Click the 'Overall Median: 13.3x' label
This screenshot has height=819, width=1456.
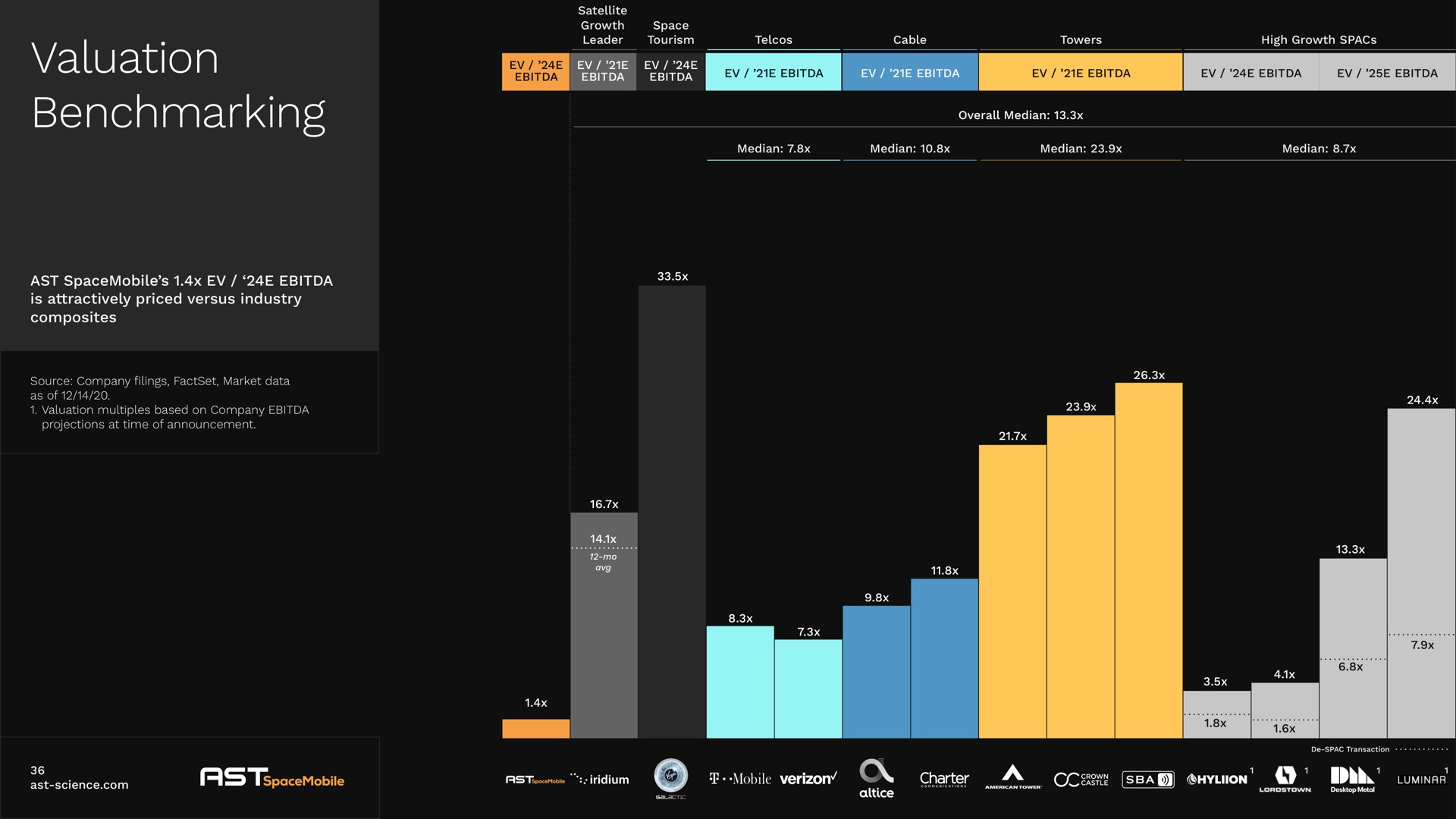click(x=1021, y=115)
